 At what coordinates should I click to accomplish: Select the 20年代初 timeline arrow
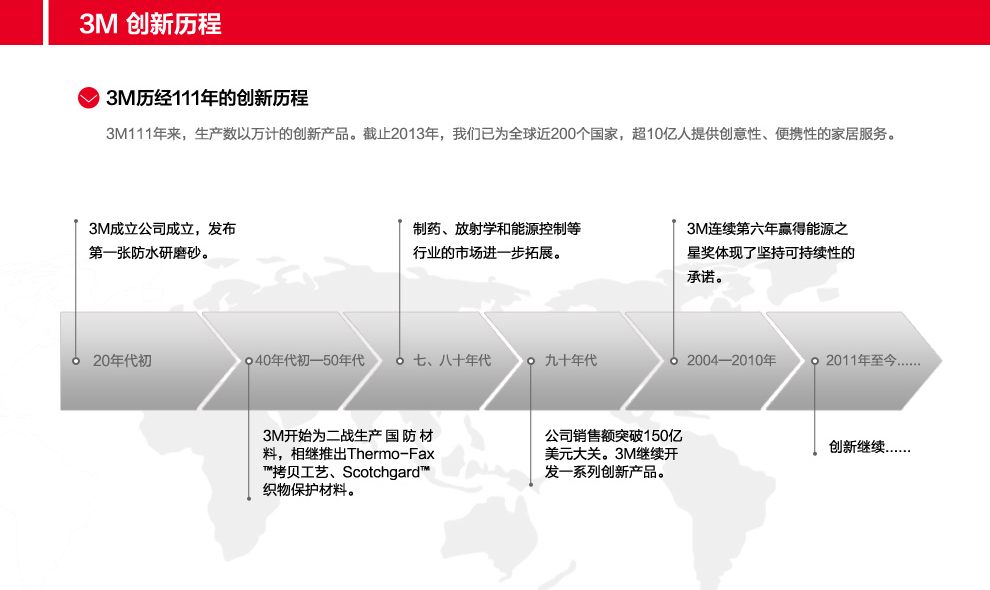point(146,361)
